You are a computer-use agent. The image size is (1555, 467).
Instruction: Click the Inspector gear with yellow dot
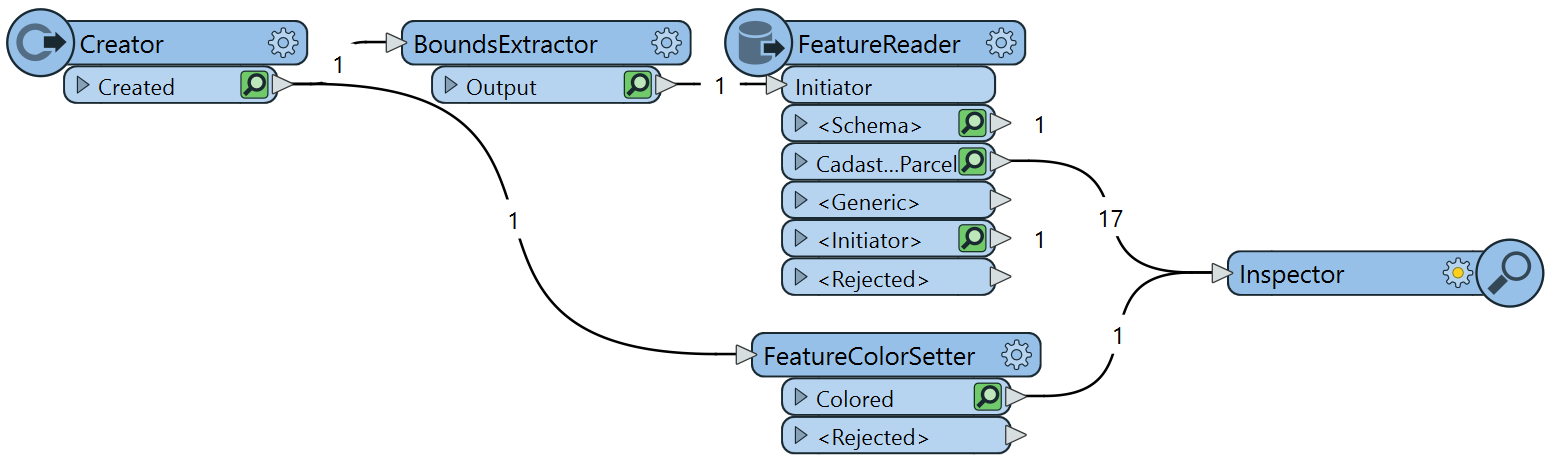coord(1458,273)
